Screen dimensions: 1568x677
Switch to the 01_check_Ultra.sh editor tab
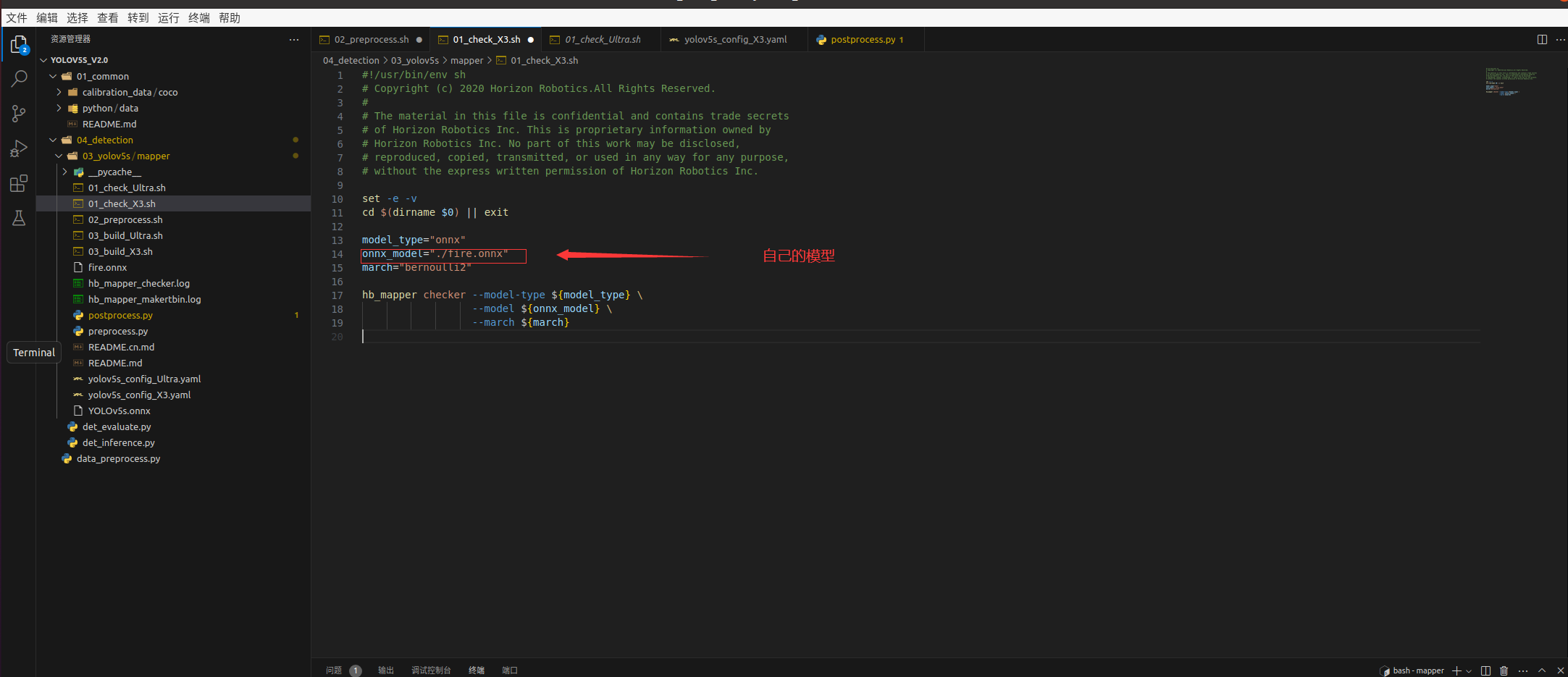[603, 40]
